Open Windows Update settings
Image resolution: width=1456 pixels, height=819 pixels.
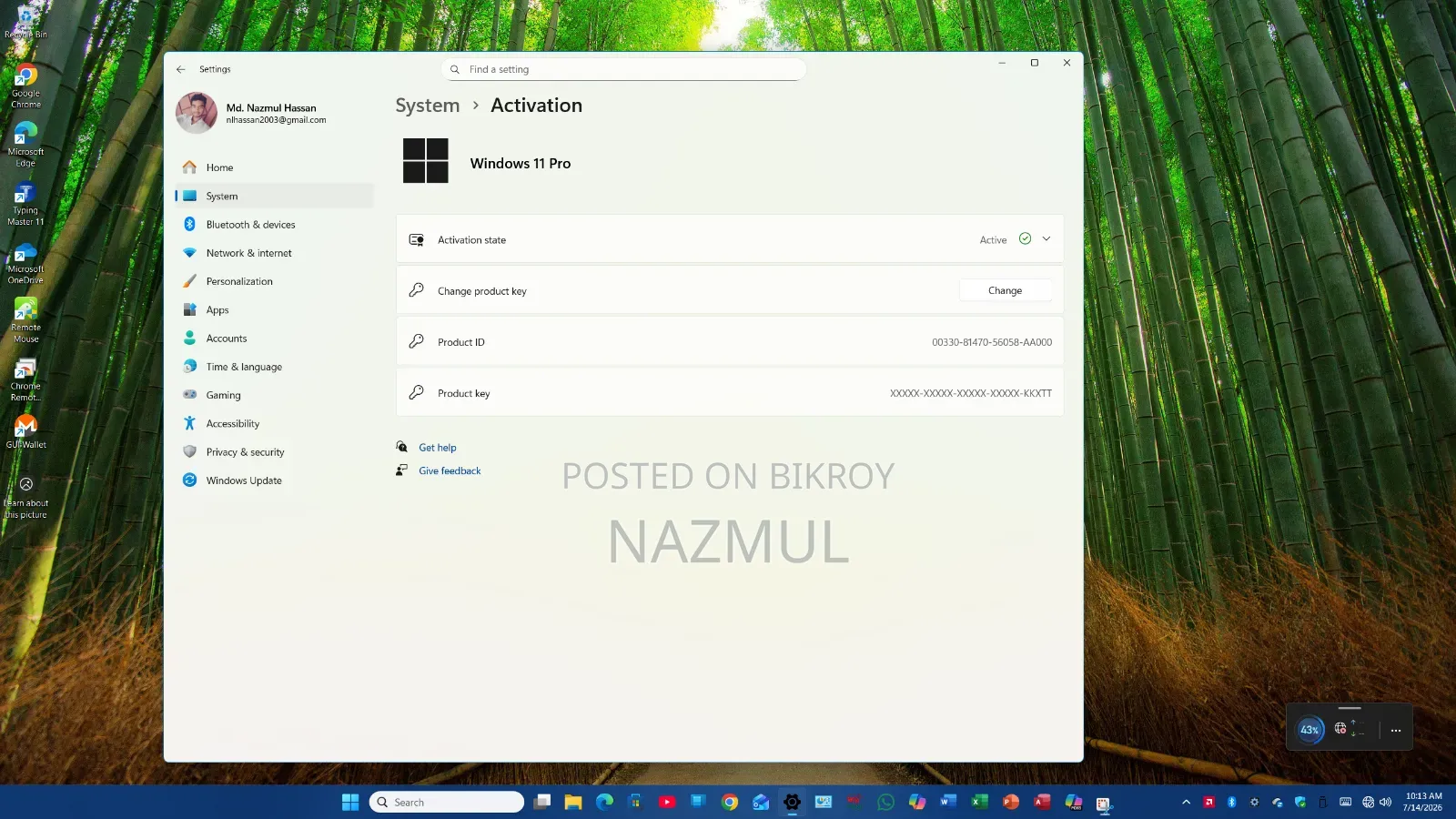(274, 480)
